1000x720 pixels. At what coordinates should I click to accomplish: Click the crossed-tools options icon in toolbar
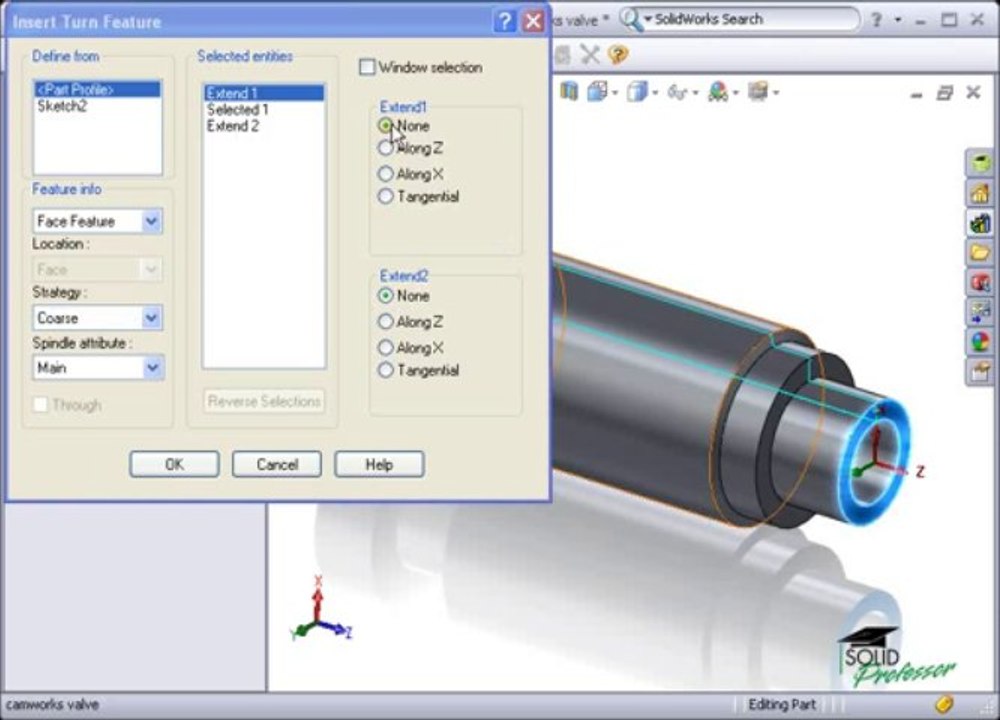590,55
